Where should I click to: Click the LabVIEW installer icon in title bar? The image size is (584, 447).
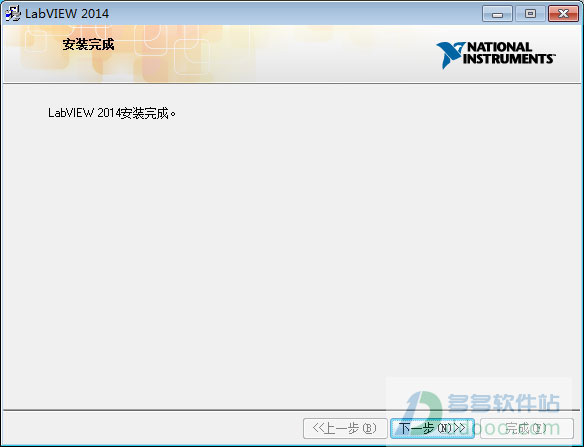(13, 13)
